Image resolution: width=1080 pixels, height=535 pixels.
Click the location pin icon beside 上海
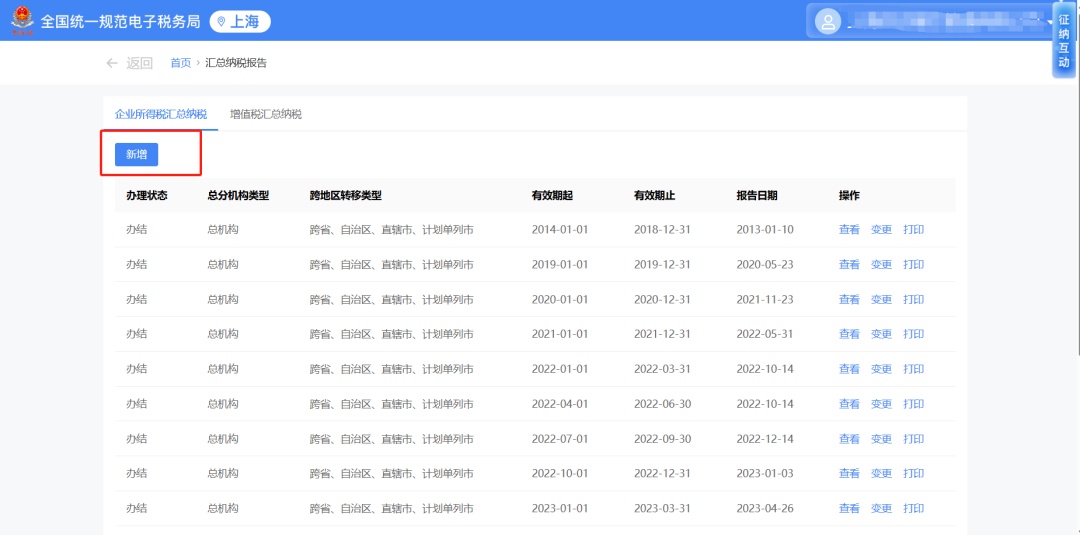(x=221, y=22)
